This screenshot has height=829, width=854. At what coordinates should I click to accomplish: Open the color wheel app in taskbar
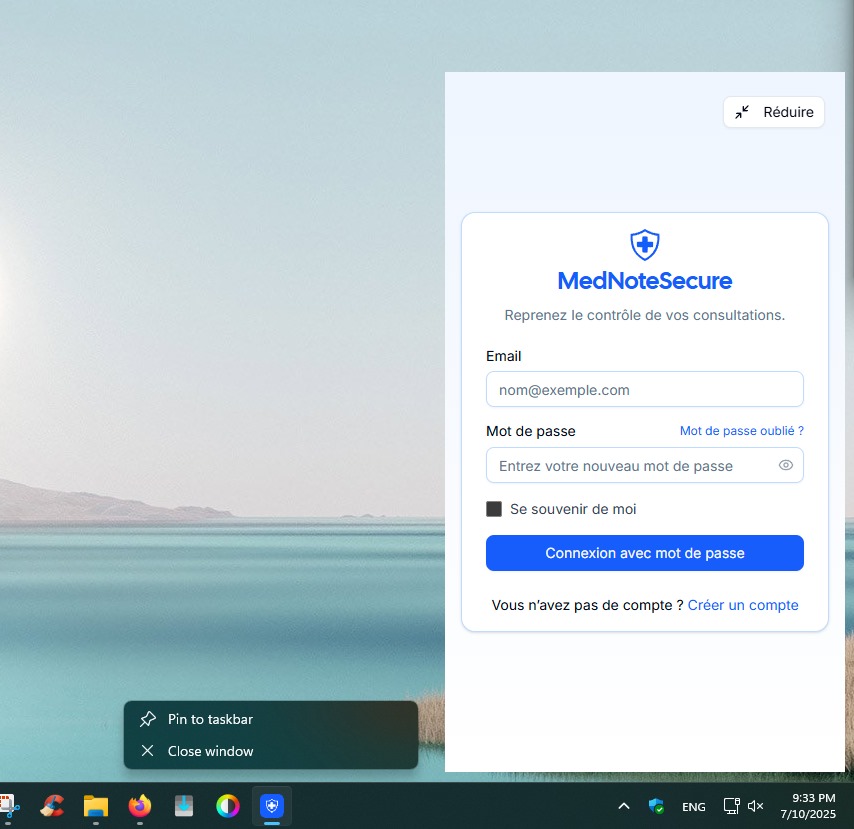(x=228, y=806)
